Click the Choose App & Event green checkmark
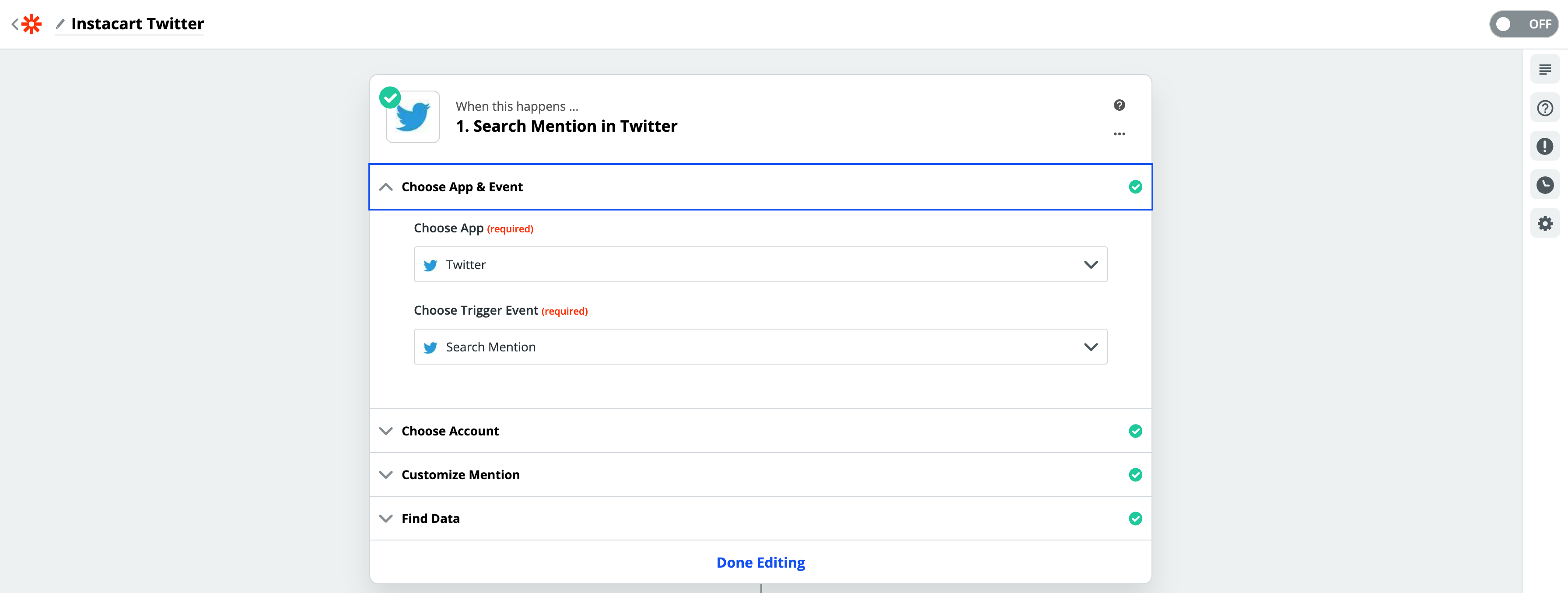 click(1135, 187)
